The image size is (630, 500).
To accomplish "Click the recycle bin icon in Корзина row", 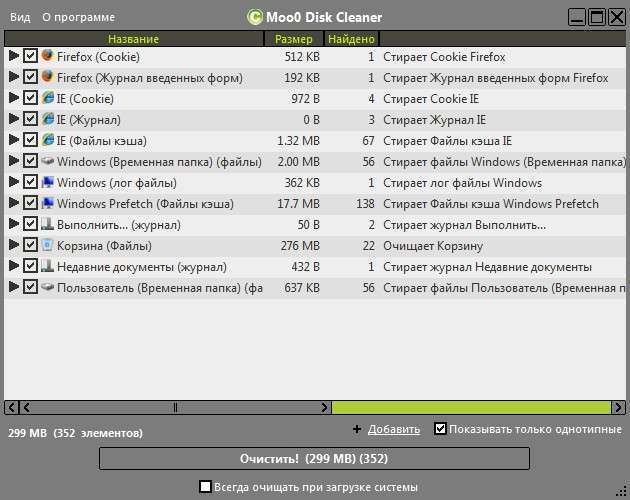I will [x=47, y=245].
